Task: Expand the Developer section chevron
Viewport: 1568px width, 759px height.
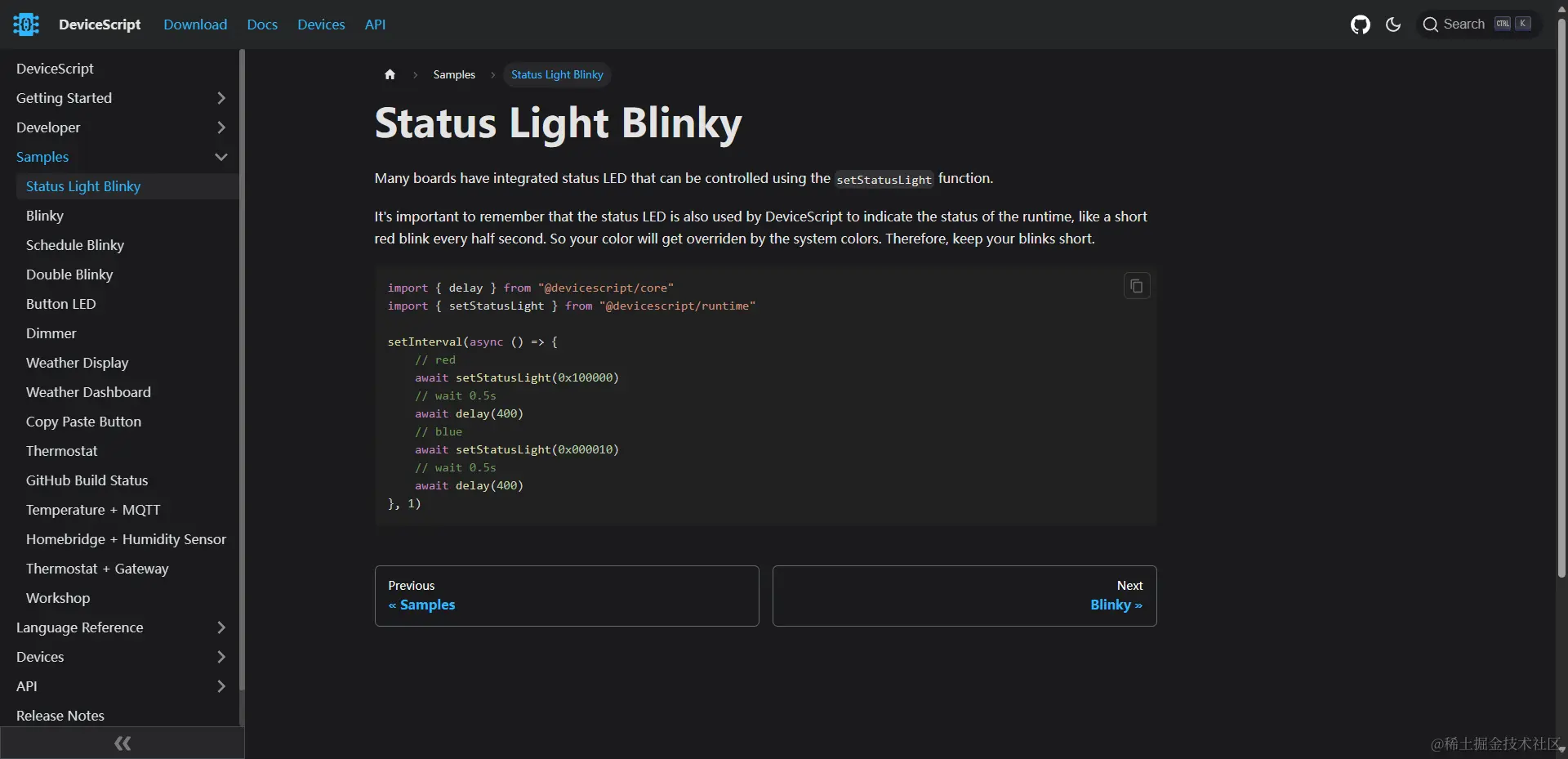Action: coord(220,127)
